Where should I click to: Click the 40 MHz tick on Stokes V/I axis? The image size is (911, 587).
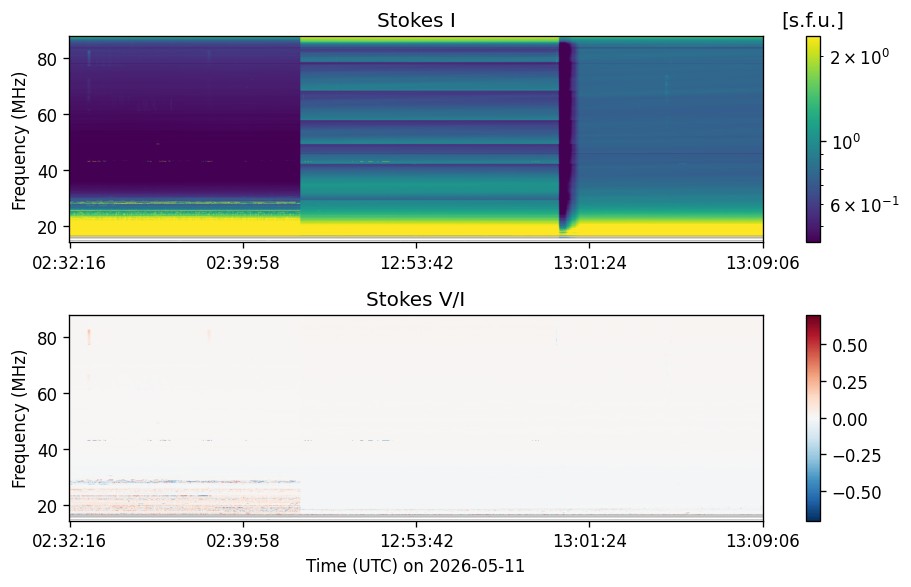(46, 450)
